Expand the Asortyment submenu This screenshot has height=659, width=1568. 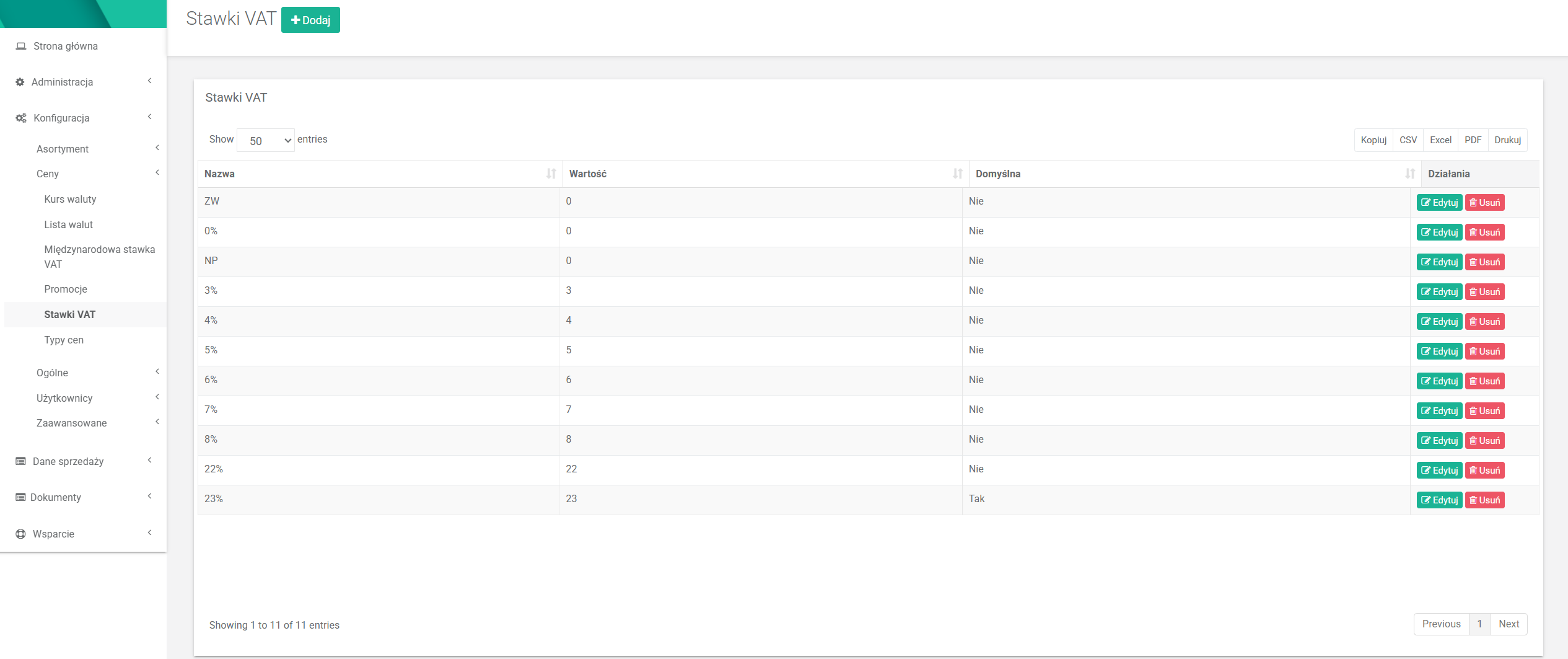point(157,148)
